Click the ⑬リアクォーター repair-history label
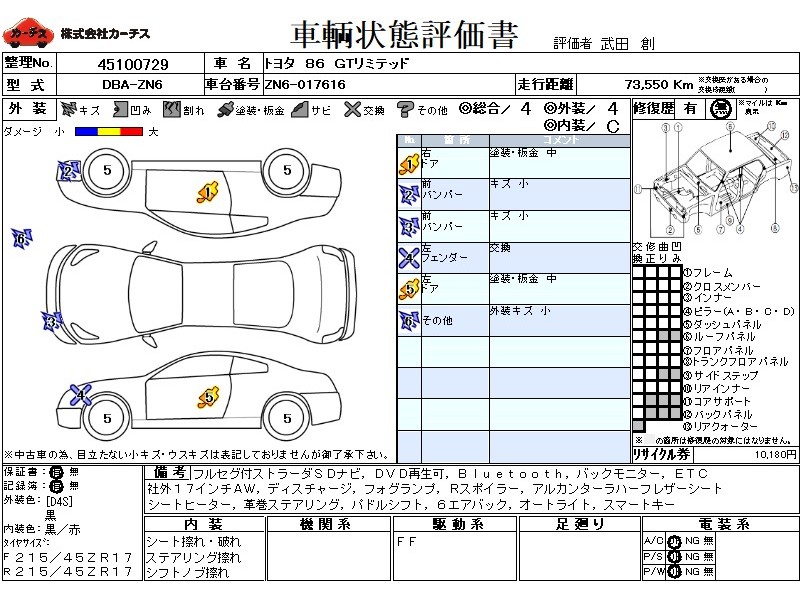 pyautogui.click(x=720, y=427)
